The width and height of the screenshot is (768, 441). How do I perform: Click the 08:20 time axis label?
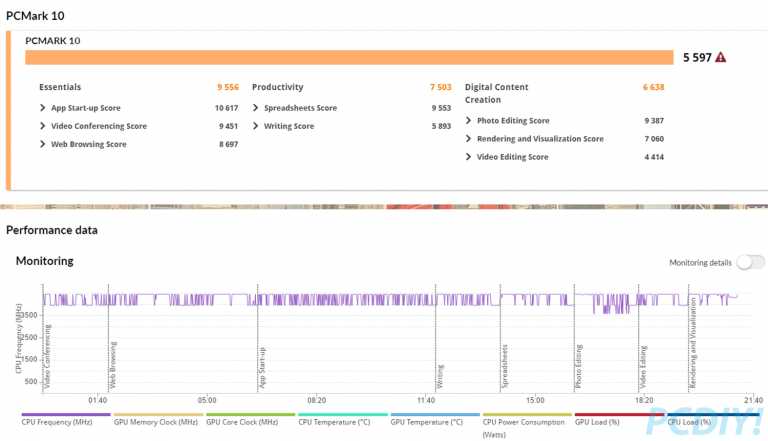(x=316, y=400)
